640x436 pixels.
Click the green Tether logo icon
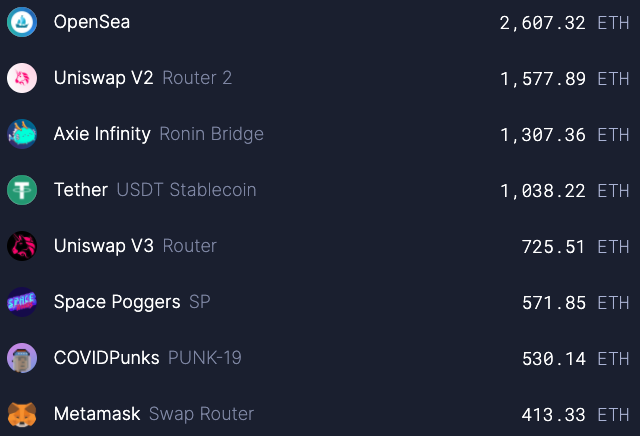(22, 190)
